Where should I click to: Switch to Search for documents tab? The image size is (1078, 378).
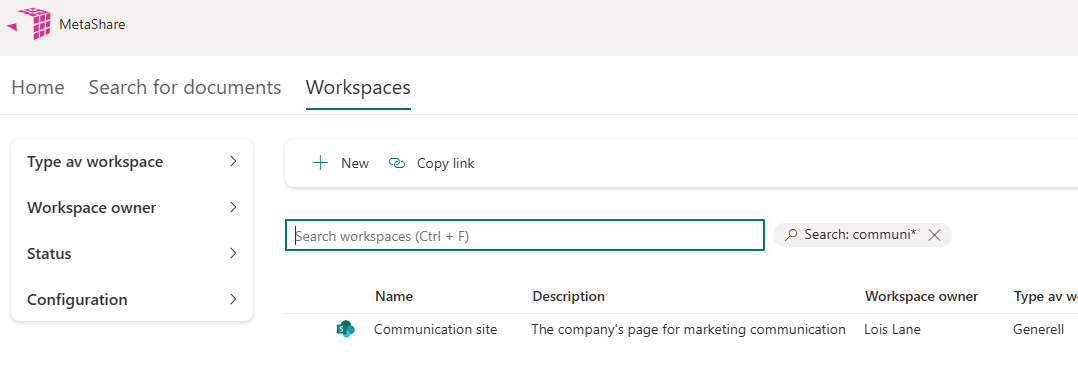[185, 87]
